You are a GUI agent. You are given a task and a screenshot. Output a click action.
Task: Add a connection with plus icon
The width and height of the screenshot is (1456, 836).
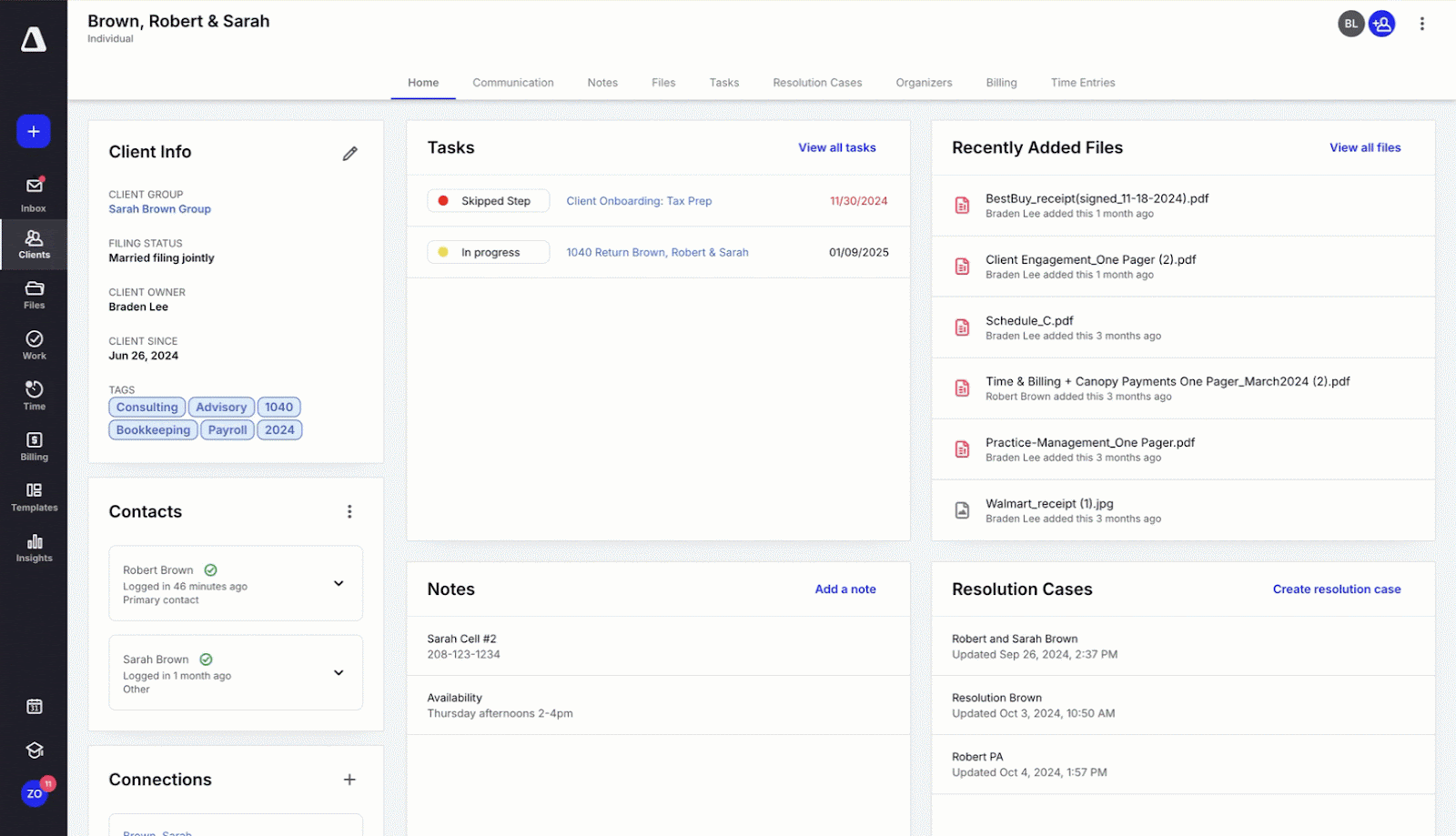coord(349,780)
